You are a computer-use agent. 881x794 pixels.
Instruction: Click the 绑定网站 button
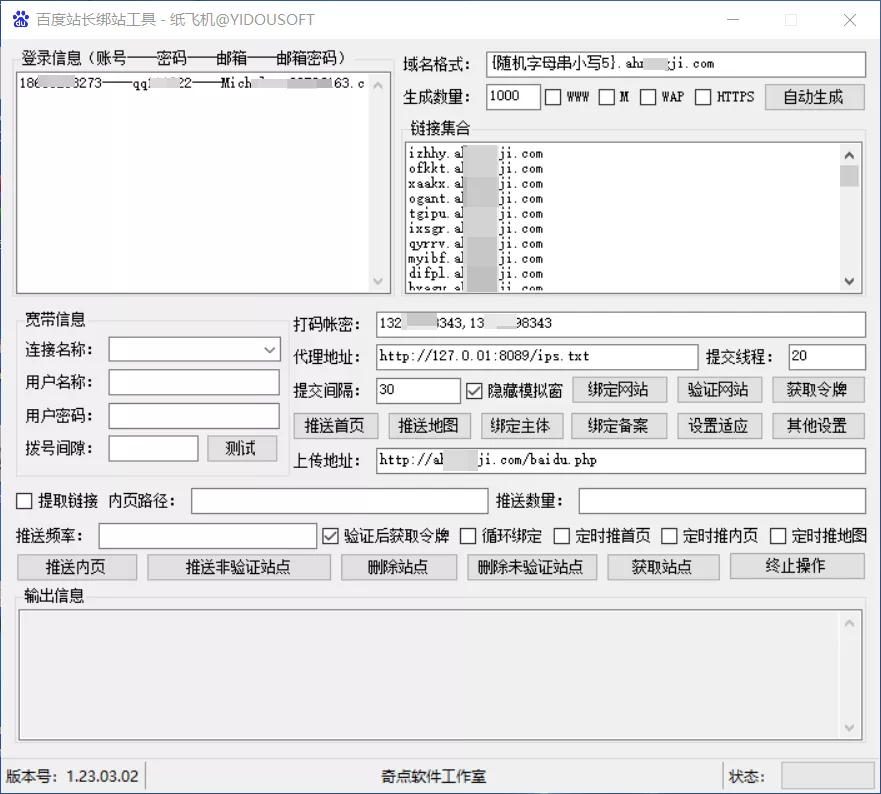(x=619, y=390)
